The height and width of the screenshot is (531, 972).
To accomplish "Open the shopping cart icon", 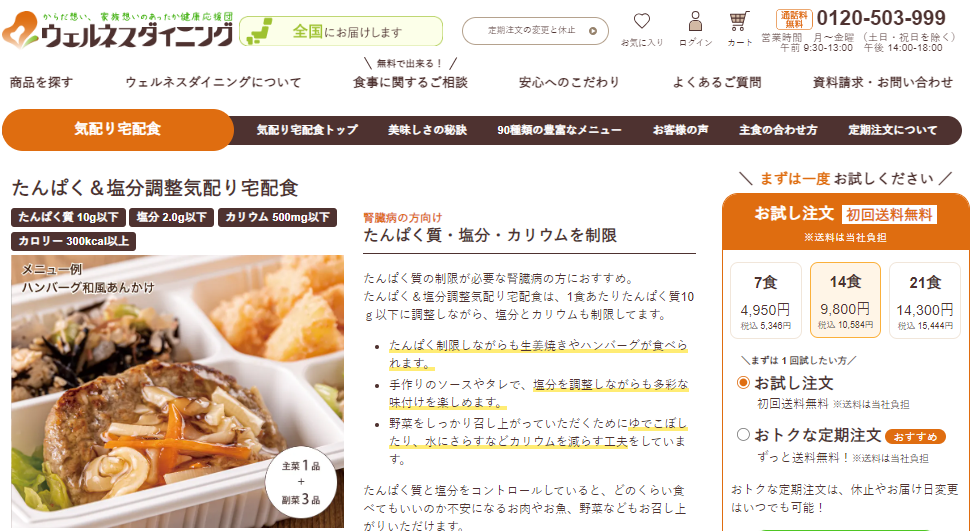I will tap(739, 22).
